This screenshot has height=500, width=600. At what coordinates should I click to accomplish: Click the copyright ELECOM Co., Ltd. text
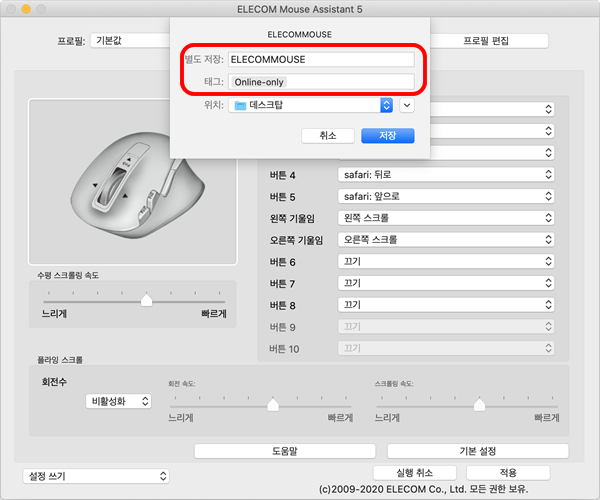point(424,489)
